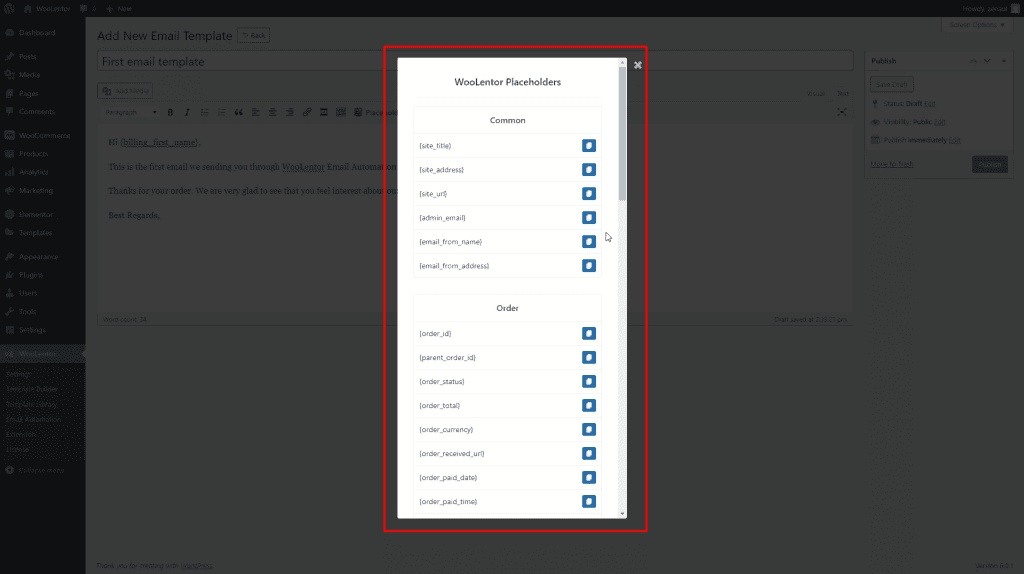The height and width of the screenshot is (574, 1024).
Task: Copy the {order_total} placeholder
Action: coord(589,406)
